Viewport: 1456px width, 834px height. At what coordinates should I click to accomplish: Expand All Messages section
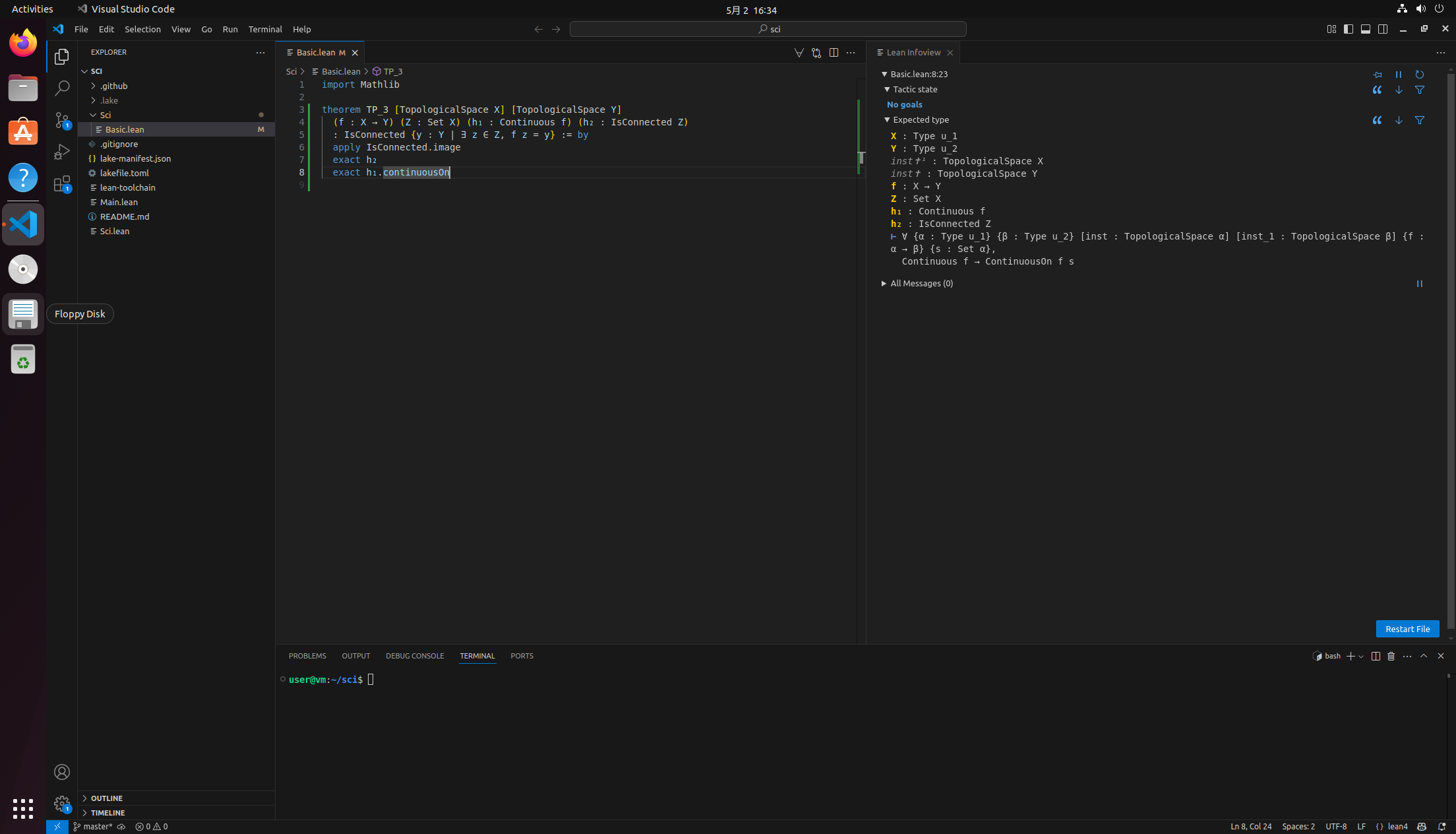[x=921, y=283]
